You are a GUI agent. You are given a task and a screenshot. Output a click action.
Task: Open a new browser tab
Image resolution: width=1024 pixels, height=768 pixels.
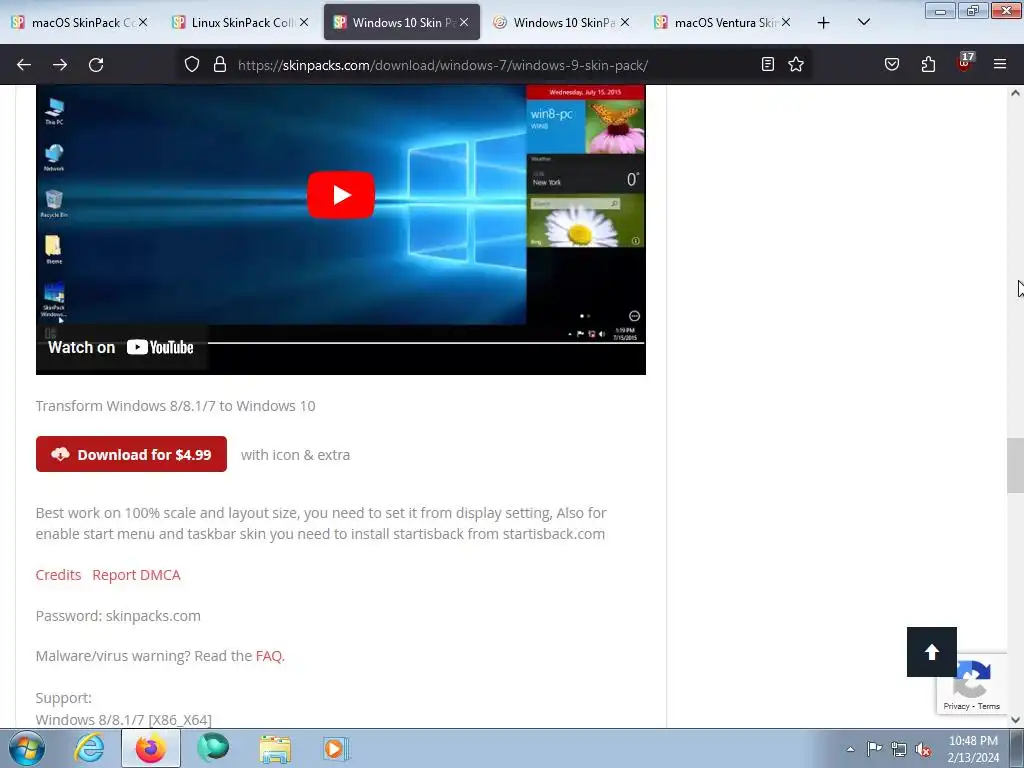pos(824,23)
